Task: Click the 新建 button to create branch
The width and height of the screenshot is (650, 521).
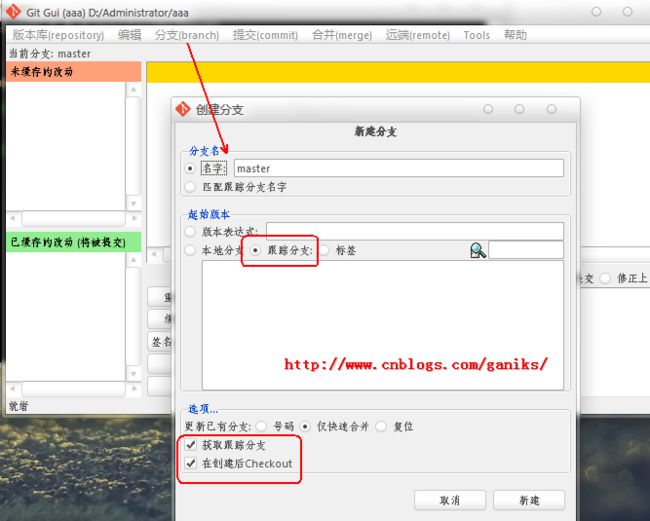Action: [529, 500]
